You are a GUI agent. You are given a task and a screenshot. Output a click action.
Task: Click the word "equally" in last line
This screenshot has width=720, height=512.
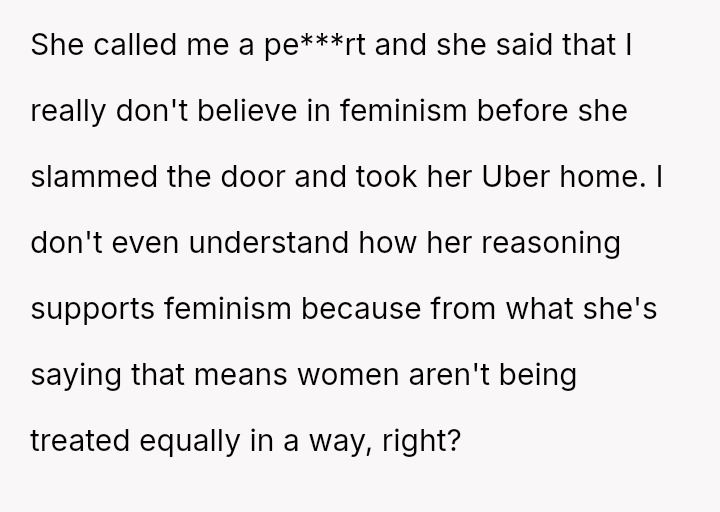pos(190,442)
